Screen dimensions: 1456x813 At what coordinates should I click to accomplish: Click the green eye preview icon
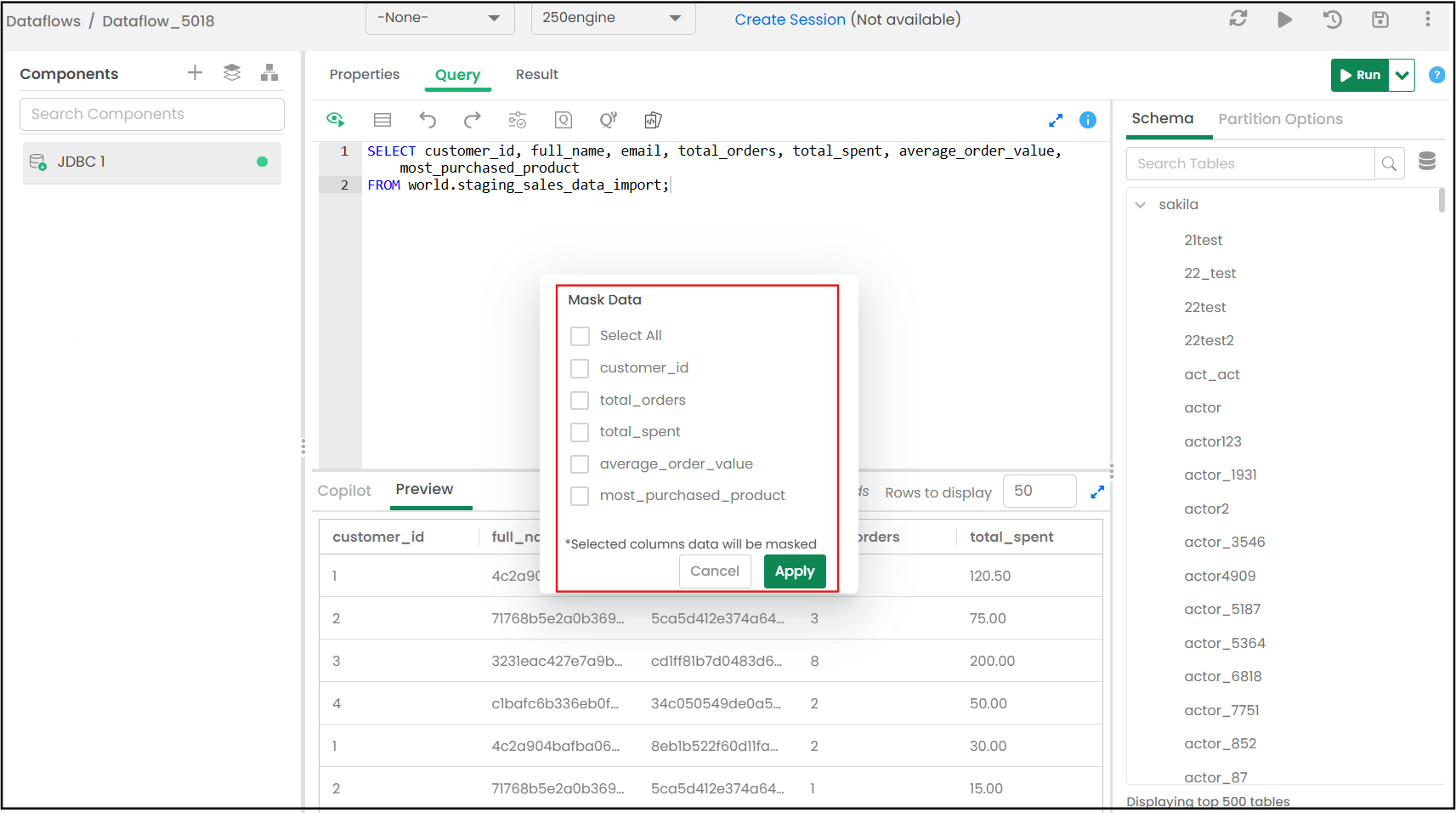click(x=336, y=120)
